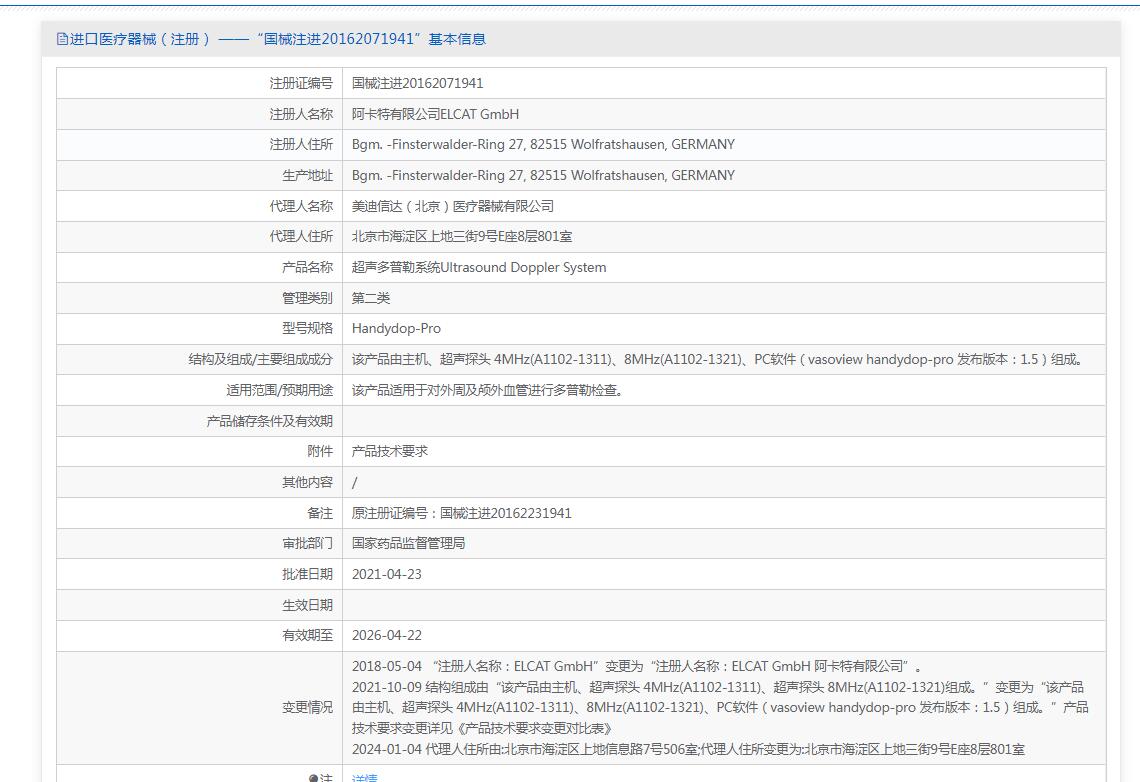
Task: Click the 结构及组成 composition description text
Action: click(718, 359)
